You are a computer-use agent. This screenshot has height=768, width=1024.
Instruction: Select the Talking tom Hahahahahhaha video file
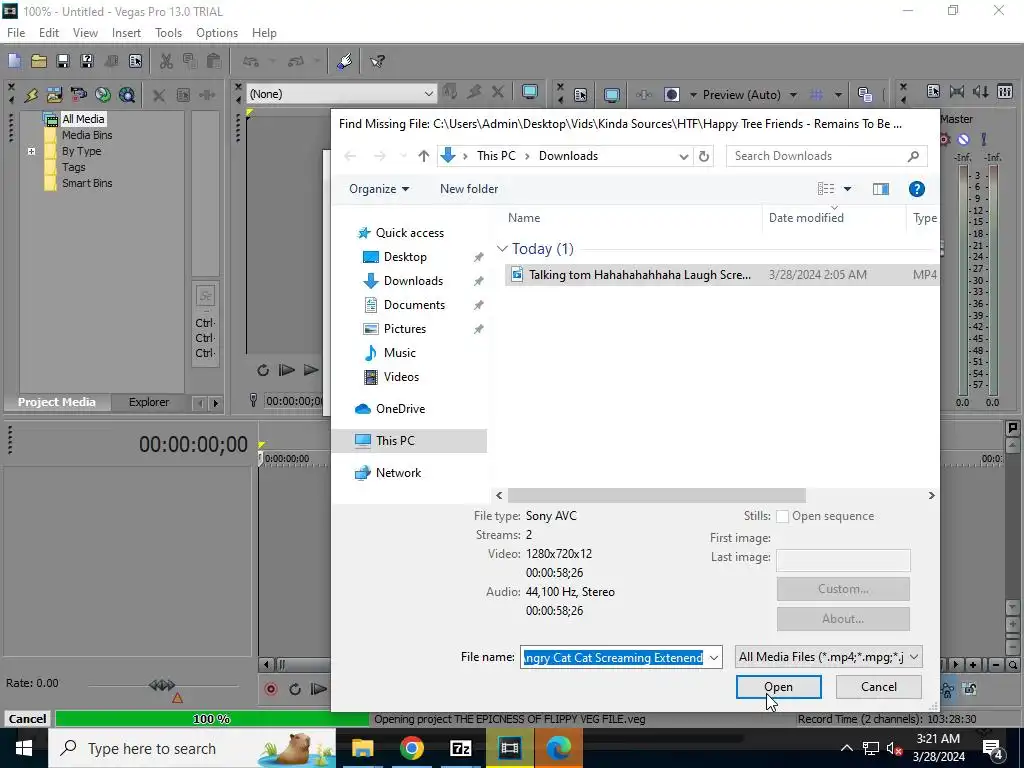(x=722, y=275)
